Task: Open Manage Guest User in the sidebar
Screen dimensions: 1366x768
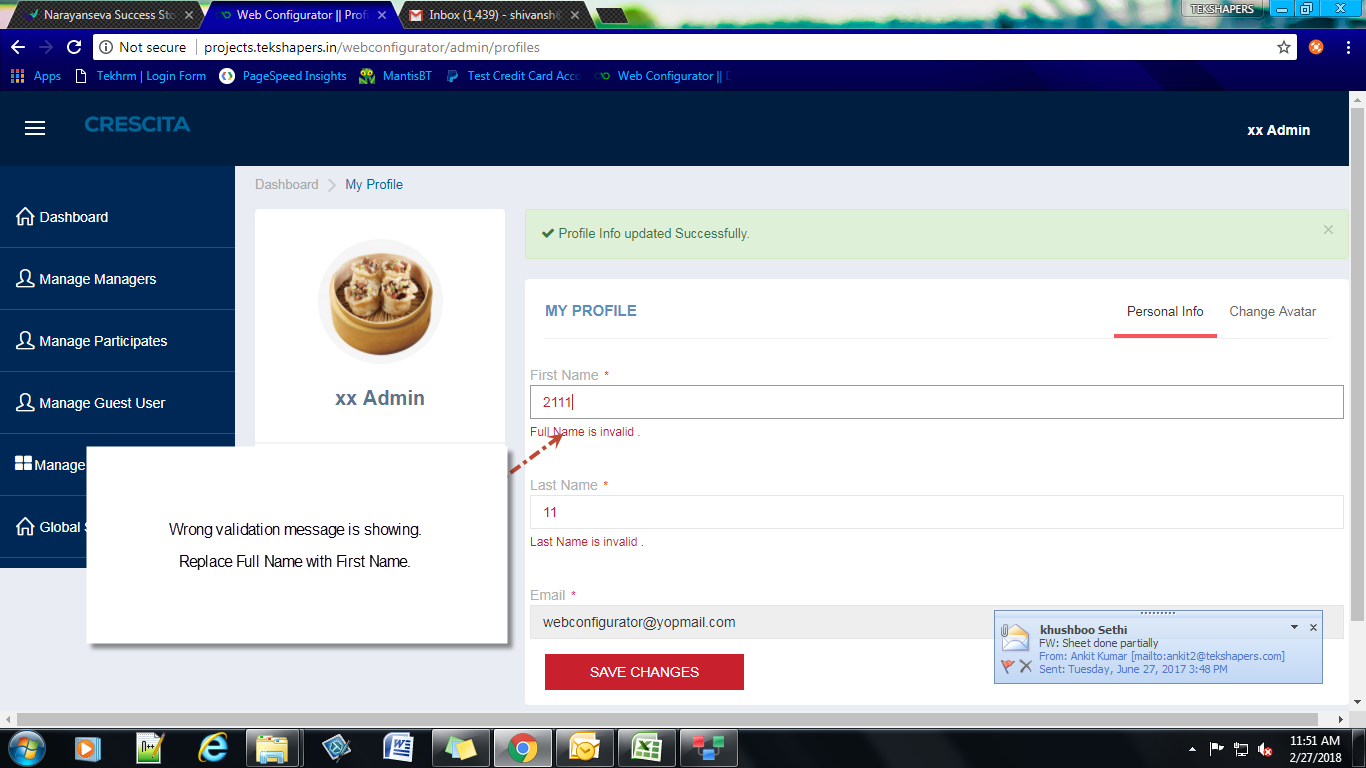Action: pyautogui.click(x=117, y=403)
